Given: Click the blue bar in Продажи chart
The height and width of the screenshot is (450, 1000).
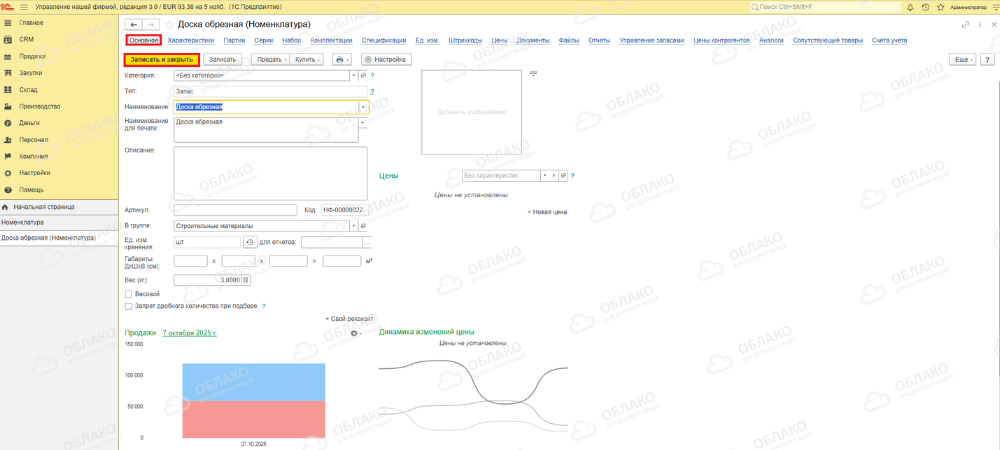Looking at the screenshot, I should (254, 382).
